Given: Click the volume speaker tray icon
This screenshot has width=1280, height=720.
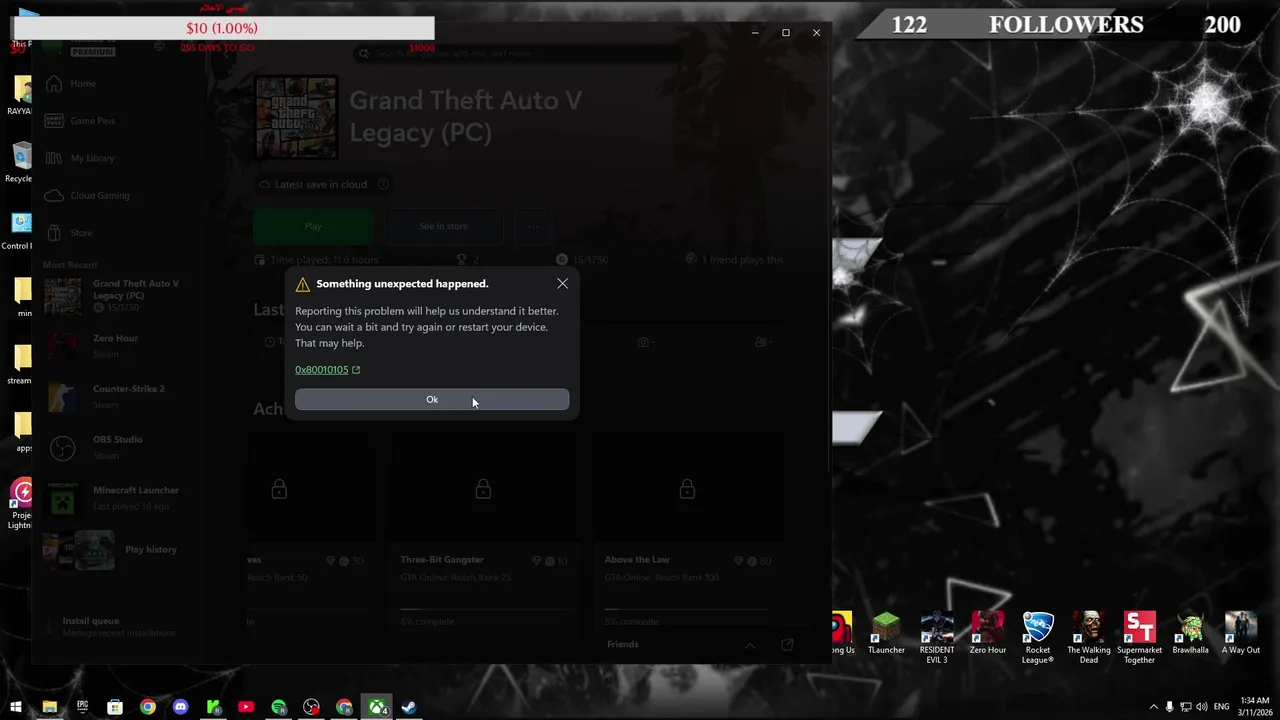Looking at the screenshot, I should [x=1201, y=707].
